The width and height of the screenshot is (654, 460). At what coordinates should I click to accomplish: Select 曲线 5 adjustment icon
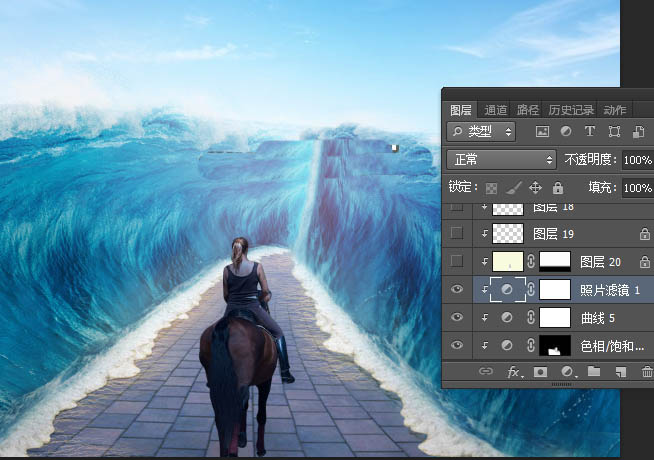coord(507,317)
